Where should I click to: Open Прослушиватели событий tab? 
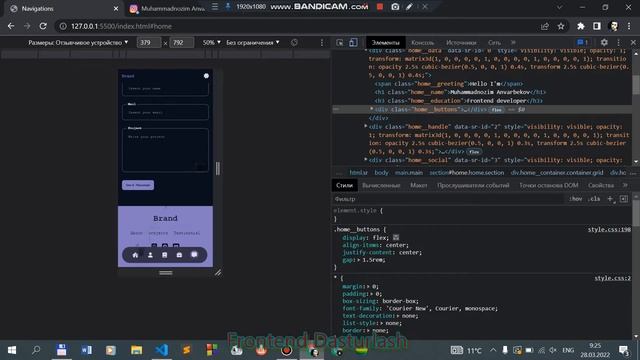[473, 185]
